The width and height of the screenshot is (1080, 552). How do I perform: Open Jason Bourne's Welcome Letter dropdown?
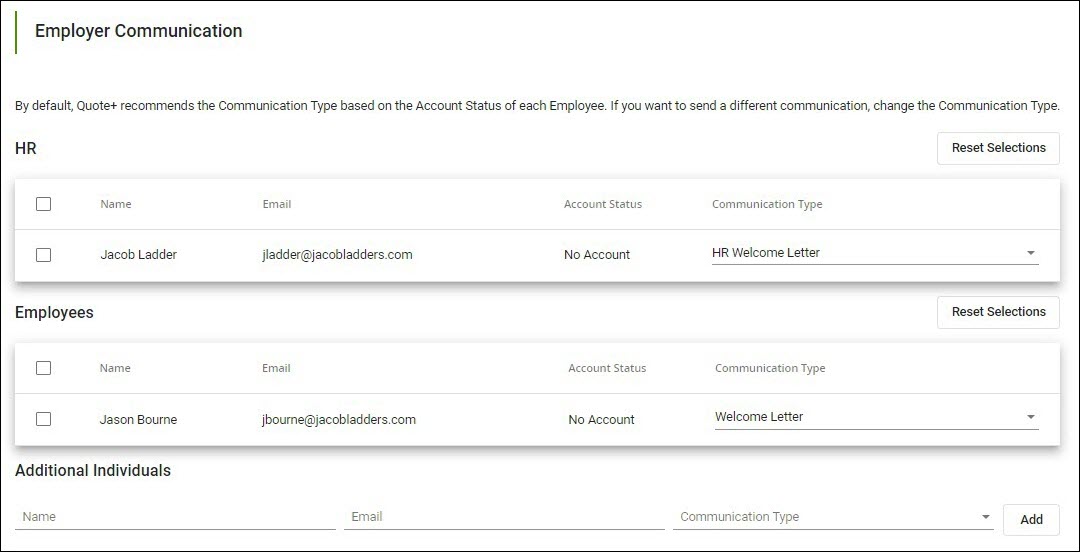tap(876, 417)
